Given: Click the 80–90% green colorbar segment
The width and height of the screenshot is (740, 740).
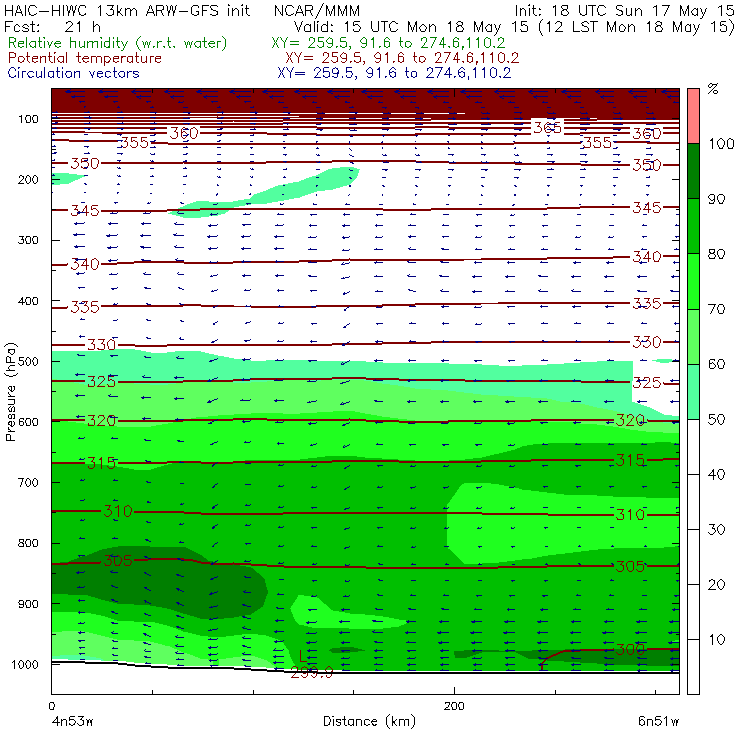Looking at the screenshot, I should coord(693,226).
